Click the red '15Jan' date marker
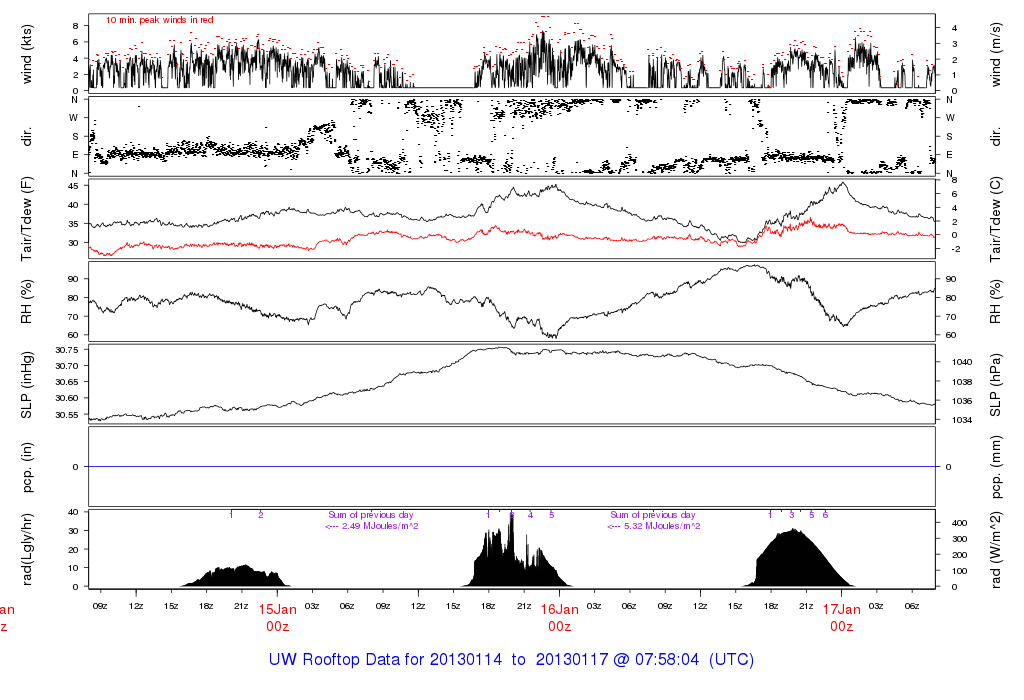The height and width of the screenshot is (700, 1024). [277, 609]
